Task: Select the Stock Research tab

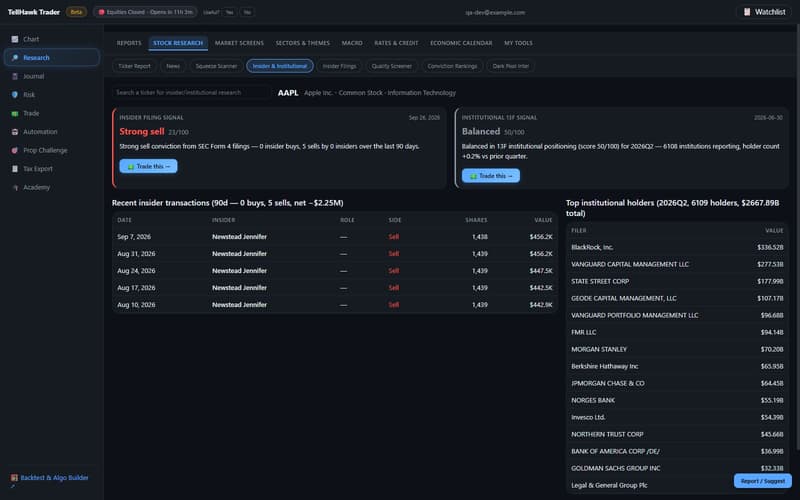Action: tap(178, 43)
